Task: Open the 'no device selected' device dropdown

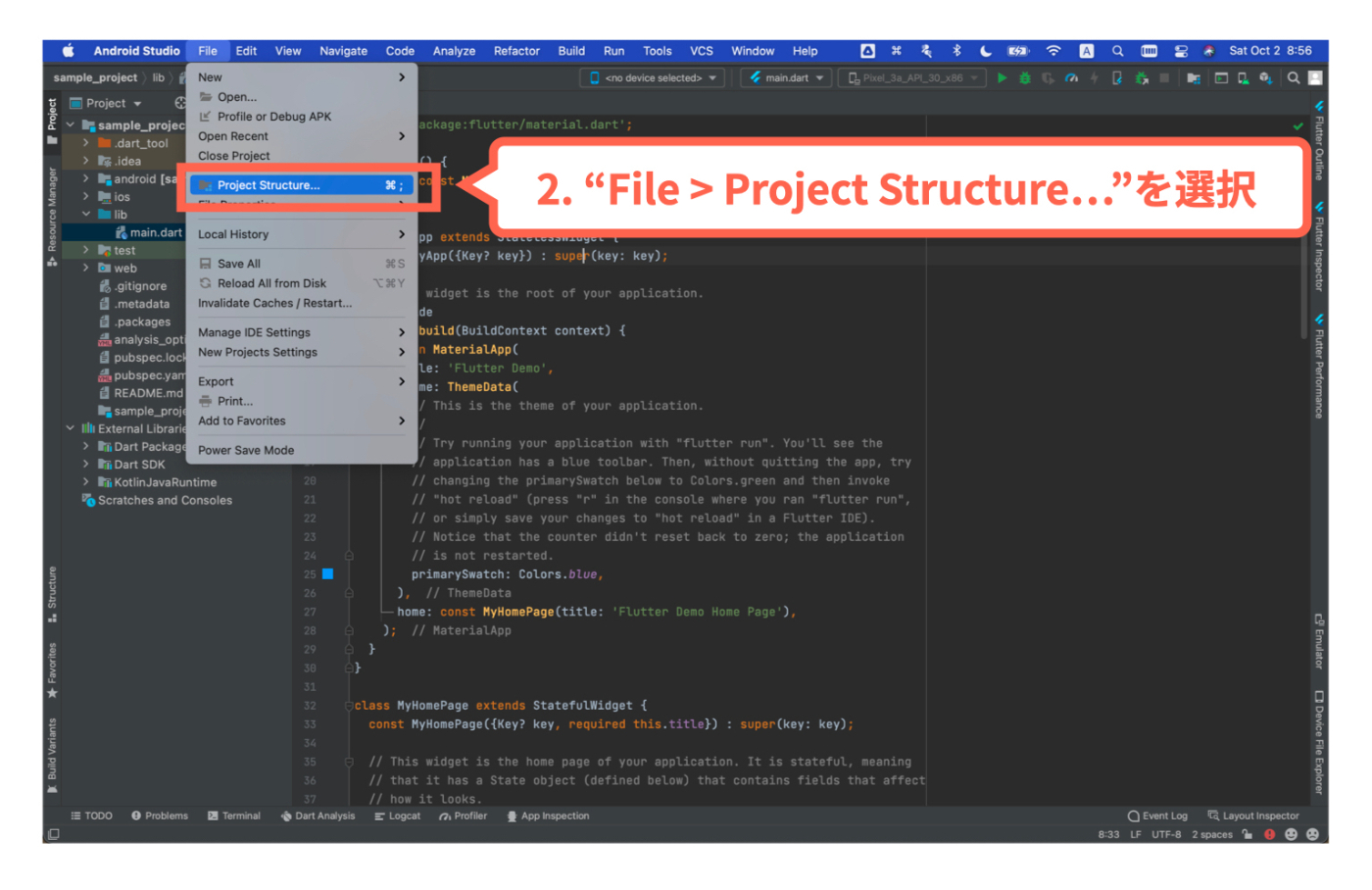Action: tap(654, 78)
